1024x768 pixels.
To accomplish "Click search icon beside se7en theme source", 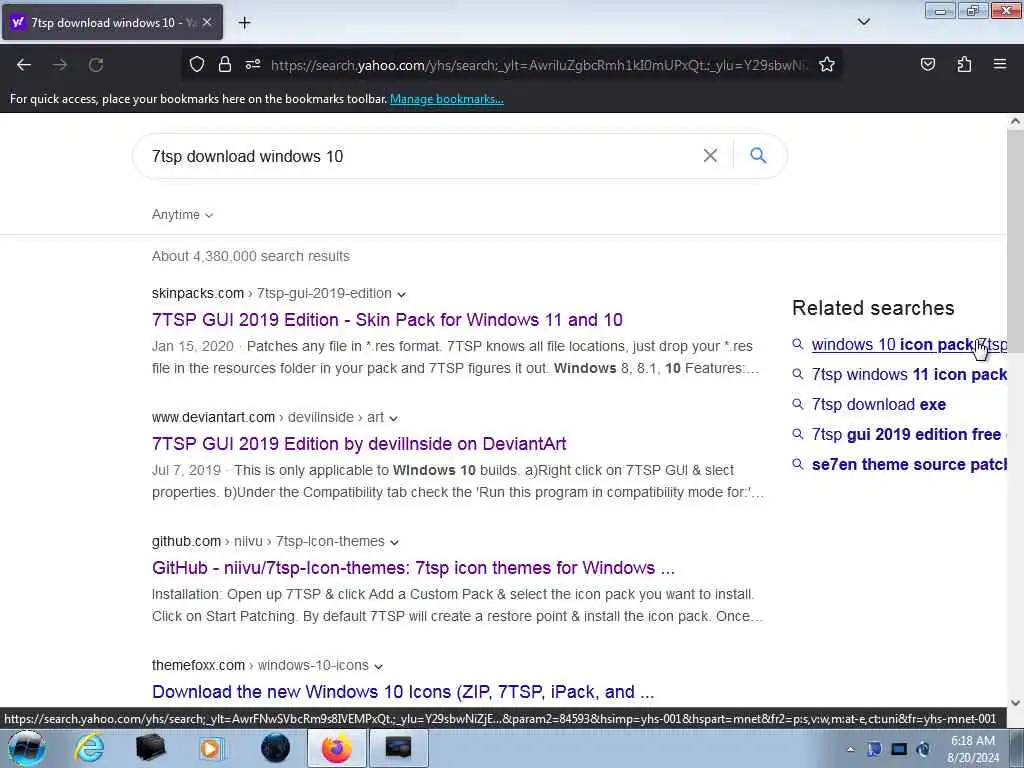I will click(797, 464).
